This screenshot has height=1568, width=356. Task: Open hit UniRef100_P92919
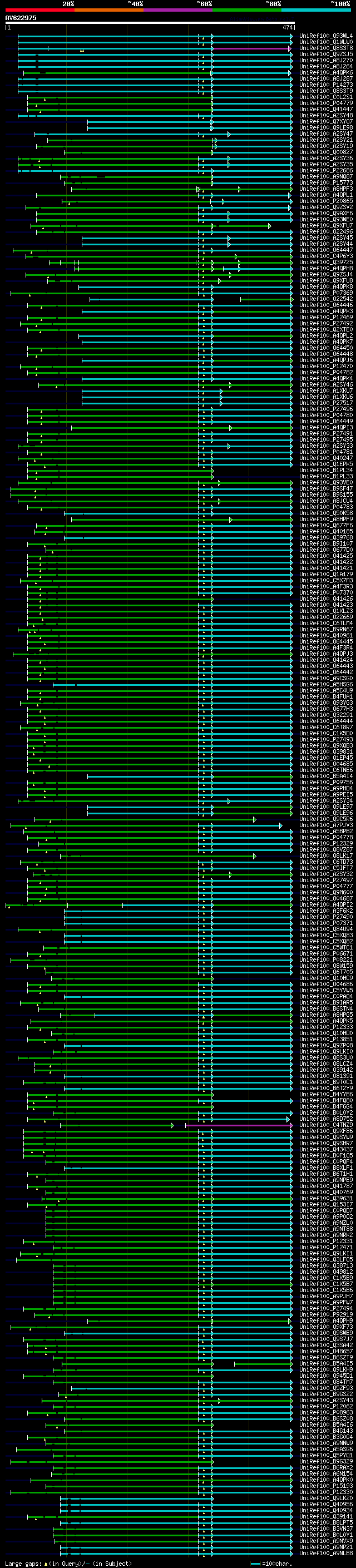(326, 1315)
